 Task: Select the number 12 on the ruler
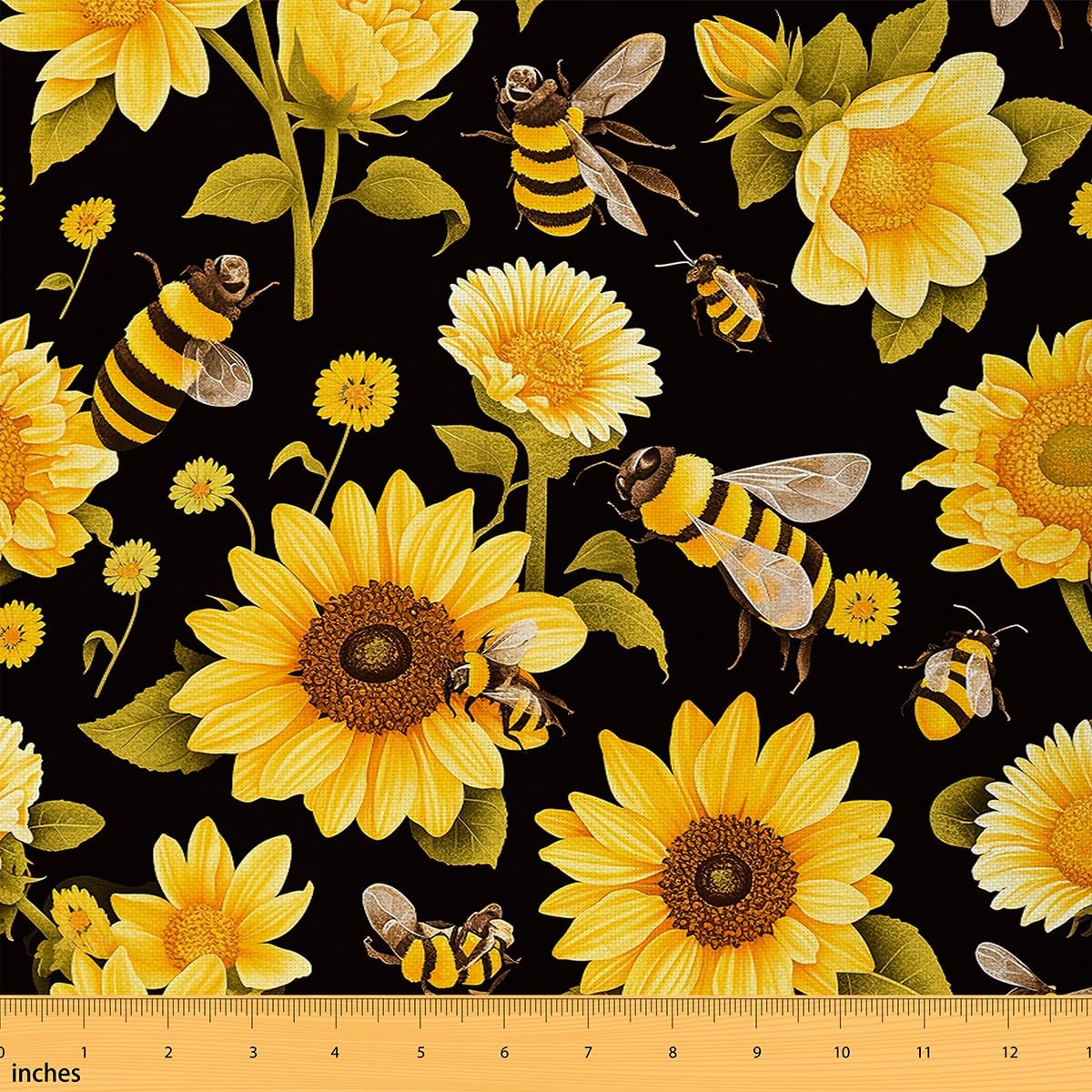pyautogui.click(x=1008, y=1053)
